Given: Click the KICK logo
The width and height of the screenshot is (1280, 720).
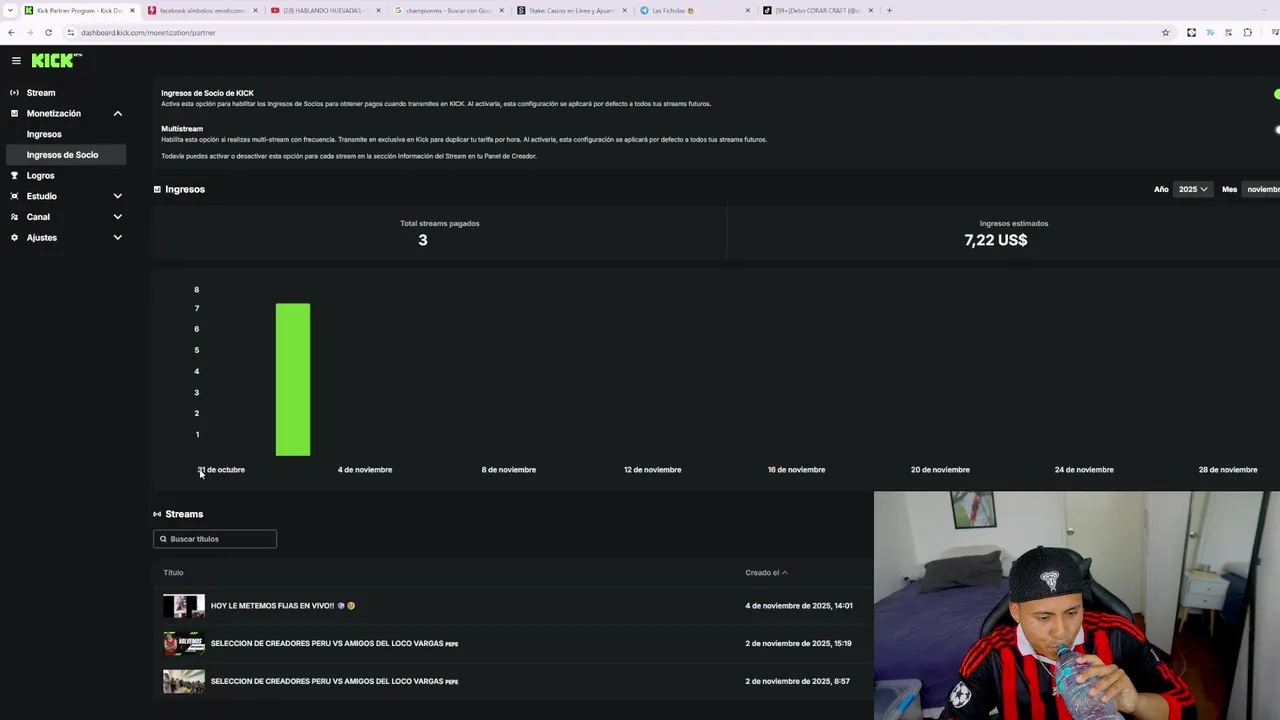Looking at the screenshot, I should pyautogui.click(x=55, y=60).
